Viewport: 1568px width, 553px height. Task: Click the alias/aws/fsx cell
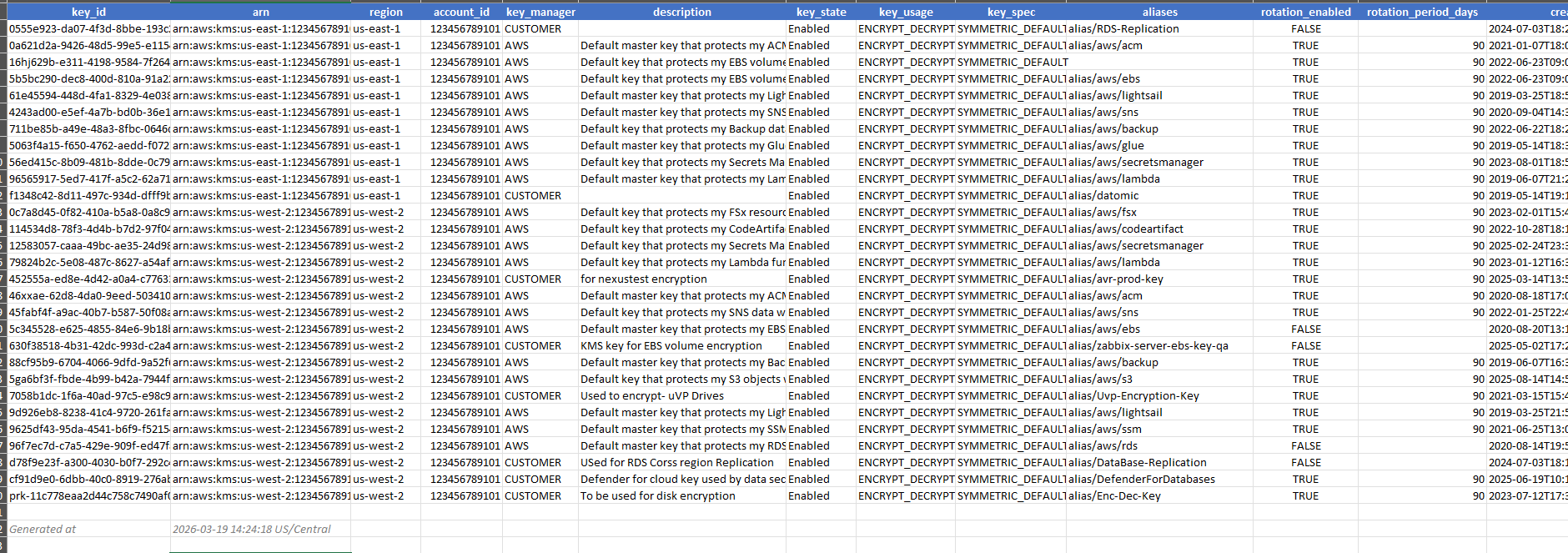pos(1159,212)
